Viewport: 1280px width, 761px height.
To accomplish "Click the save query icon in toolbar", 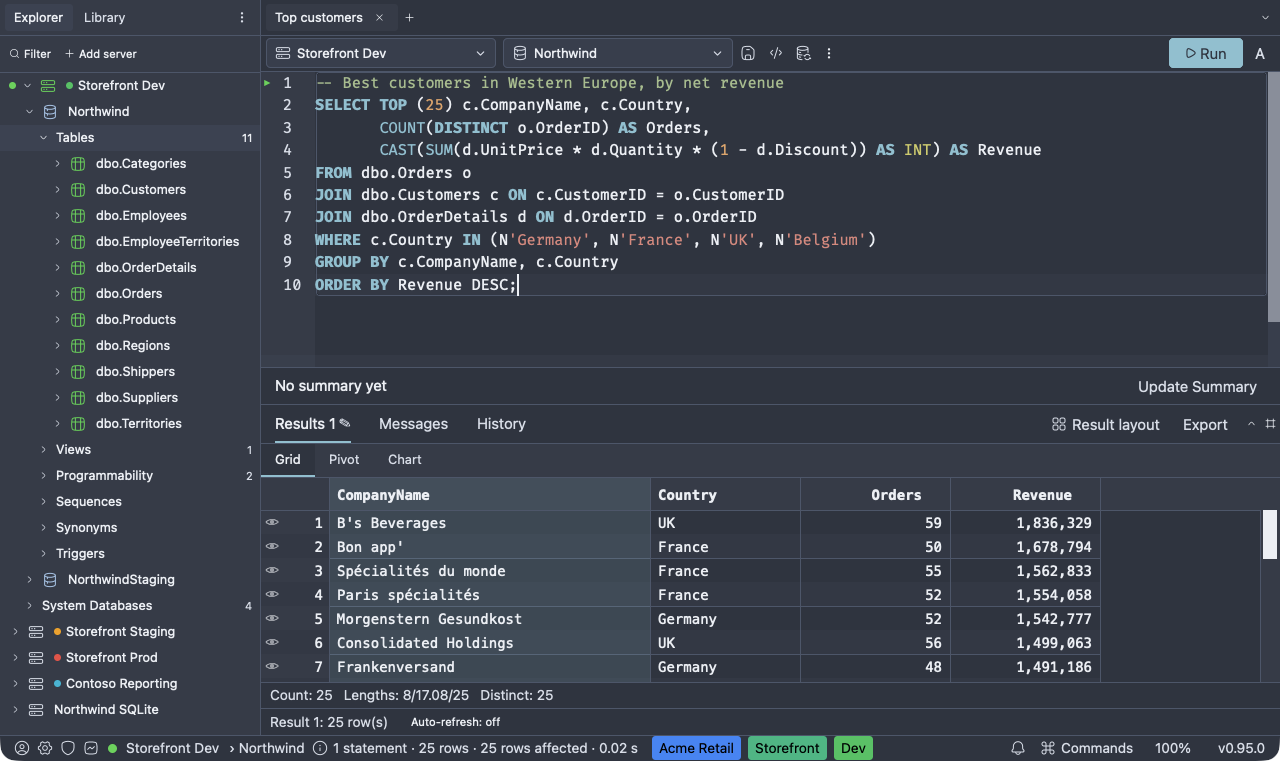I will (748, 53).
